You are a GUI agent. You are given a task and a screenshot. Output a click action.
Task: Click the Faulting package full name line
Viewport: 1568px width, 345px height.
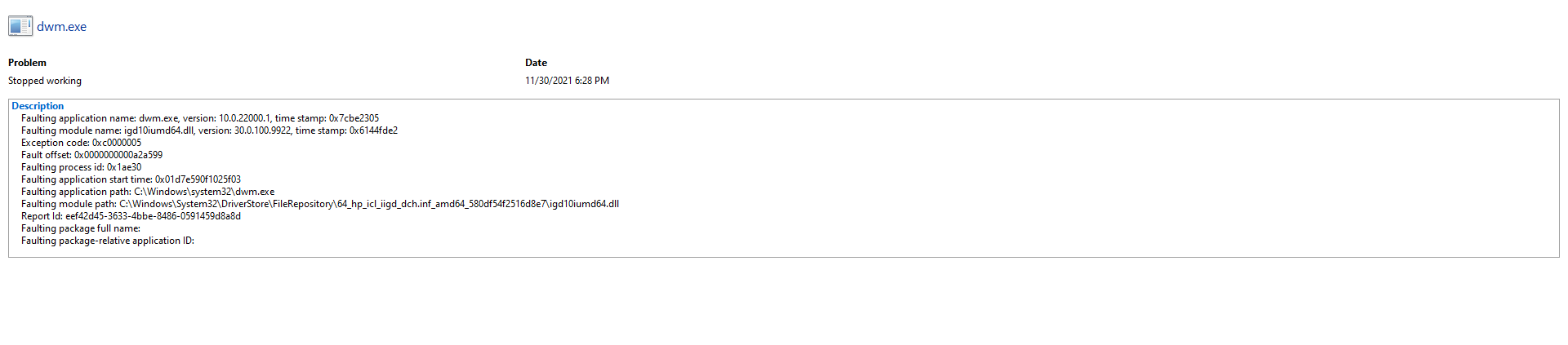click(x=81, y=228)
